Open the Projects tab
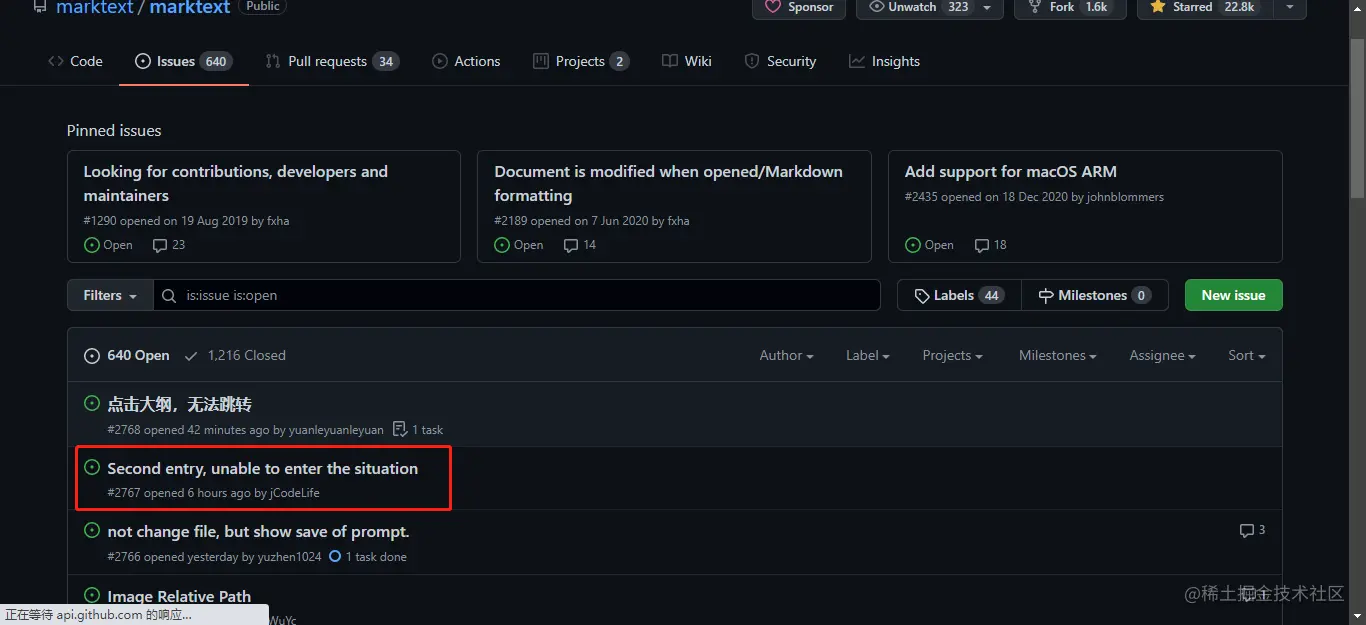The width and height of the screenshot is (1366, 625). click(x=580, y=61)
